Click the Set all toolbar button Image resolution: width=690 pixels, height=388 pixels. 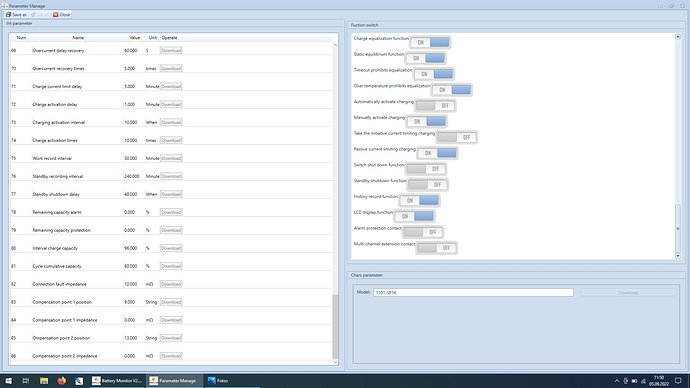[40, 15]
